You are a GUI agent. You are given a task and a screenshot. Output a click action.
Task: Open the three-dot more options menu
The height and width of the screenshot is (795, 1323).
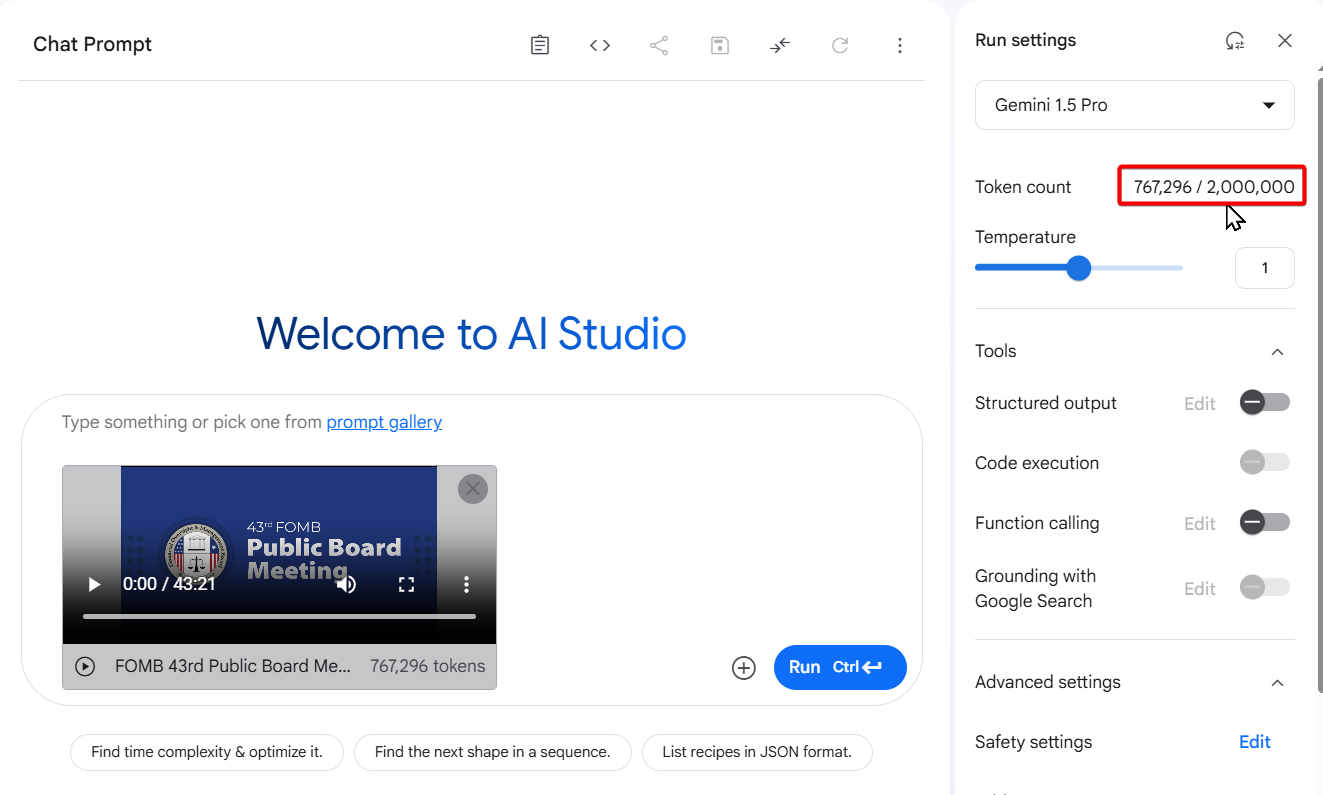900,45
